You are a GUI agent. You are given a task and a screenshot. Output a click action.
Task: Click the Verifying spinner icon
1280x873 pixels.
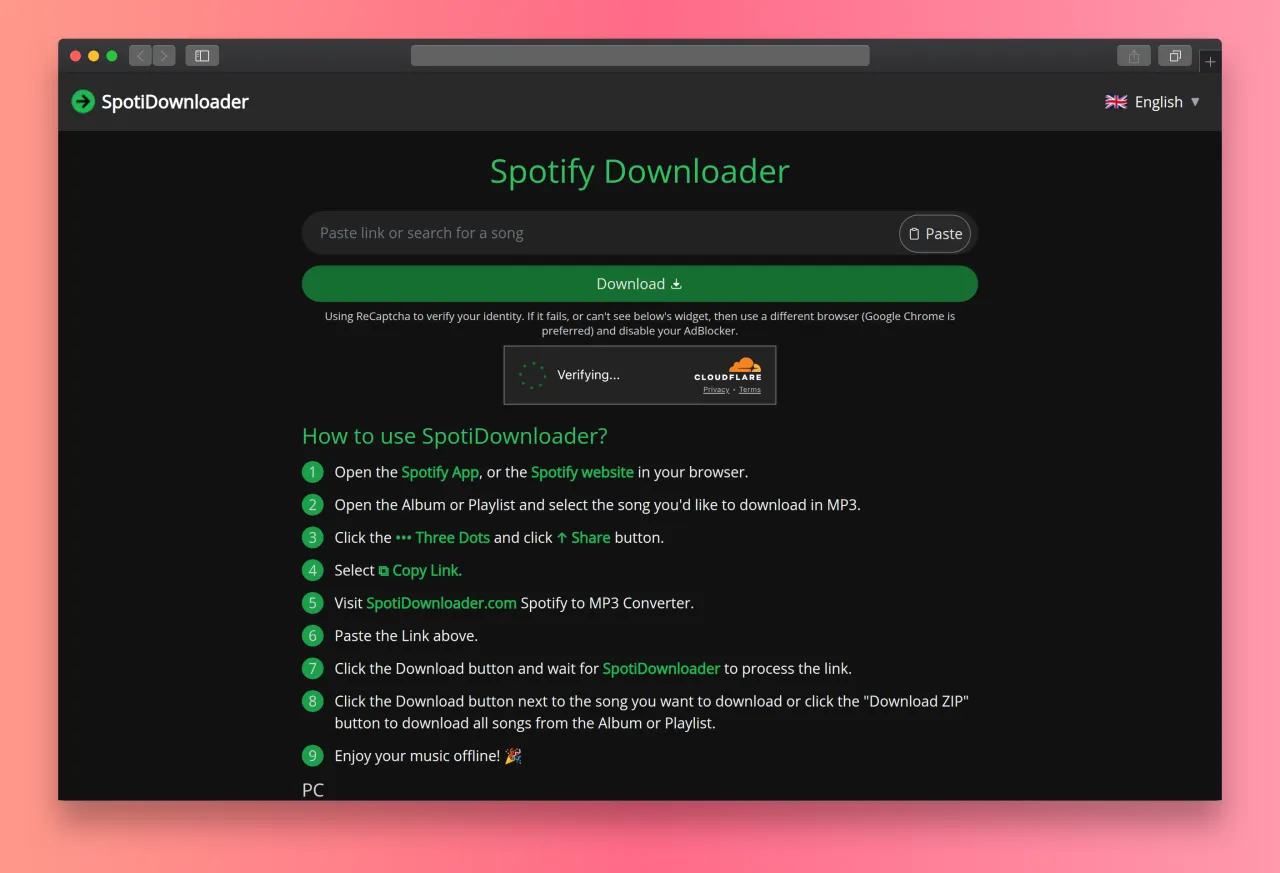(532, 375)
